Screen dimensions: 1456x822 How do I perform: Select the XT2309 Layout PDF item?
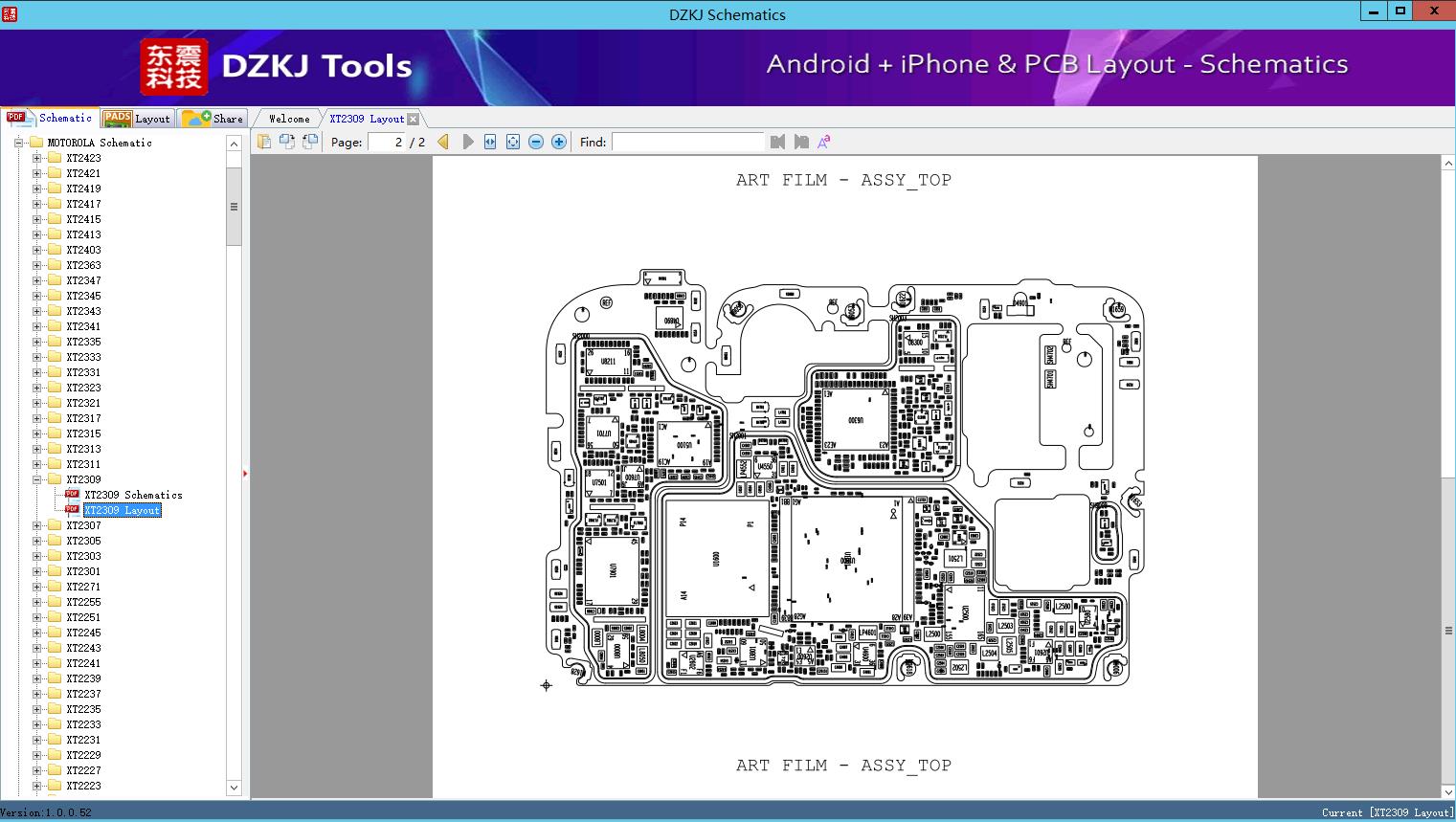coord(122,510)
